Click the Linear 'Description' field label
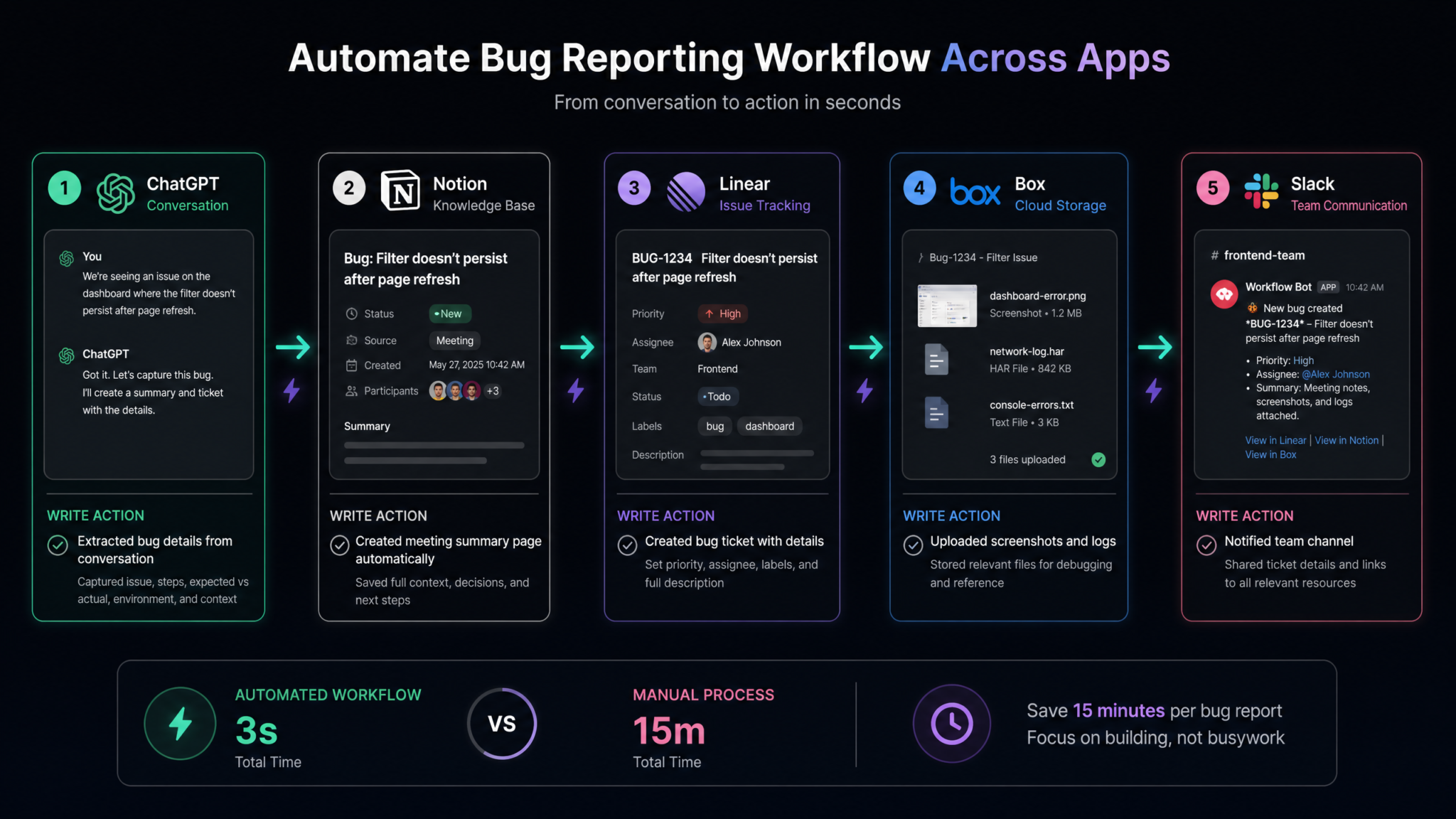This screenshot has height=819, width=1456. pyautogui.click(x=658, y=455)
